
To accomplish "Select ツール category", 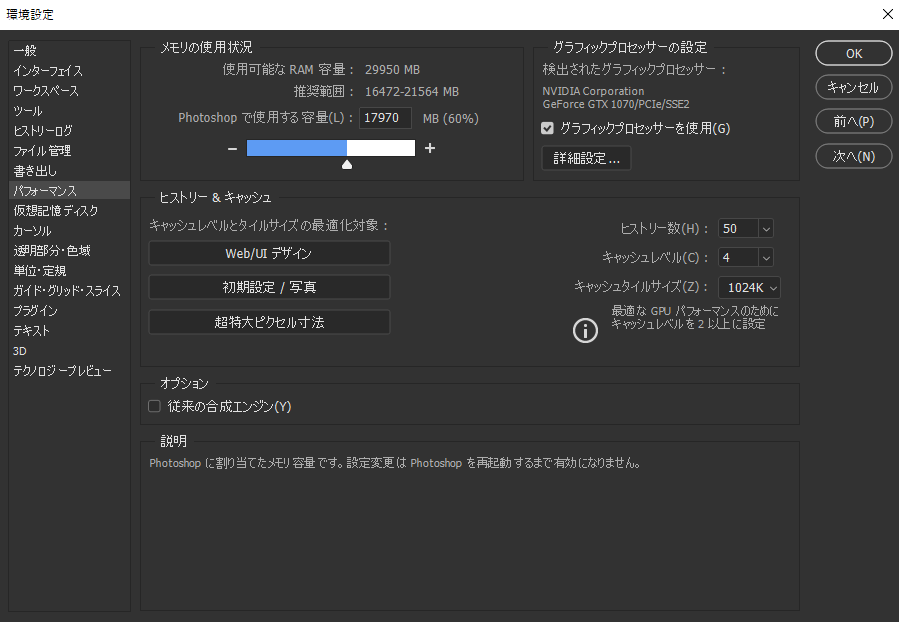I will pos(69,111).
